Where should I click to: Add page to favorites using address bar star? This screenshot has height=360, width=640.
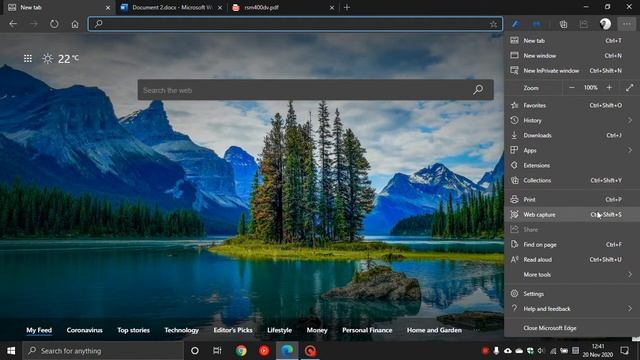point(493,24)
